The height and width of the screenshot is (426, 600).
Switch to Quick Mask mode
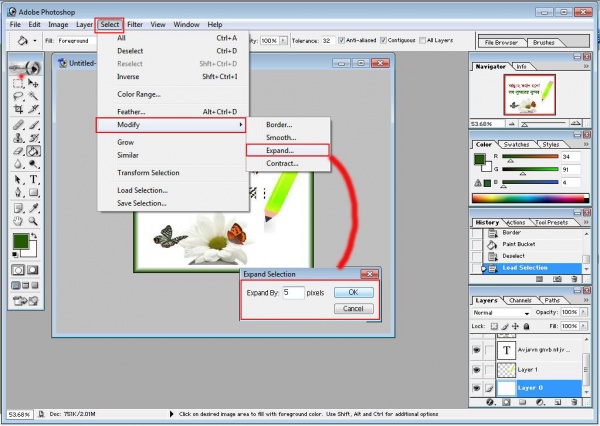point(33,270)
